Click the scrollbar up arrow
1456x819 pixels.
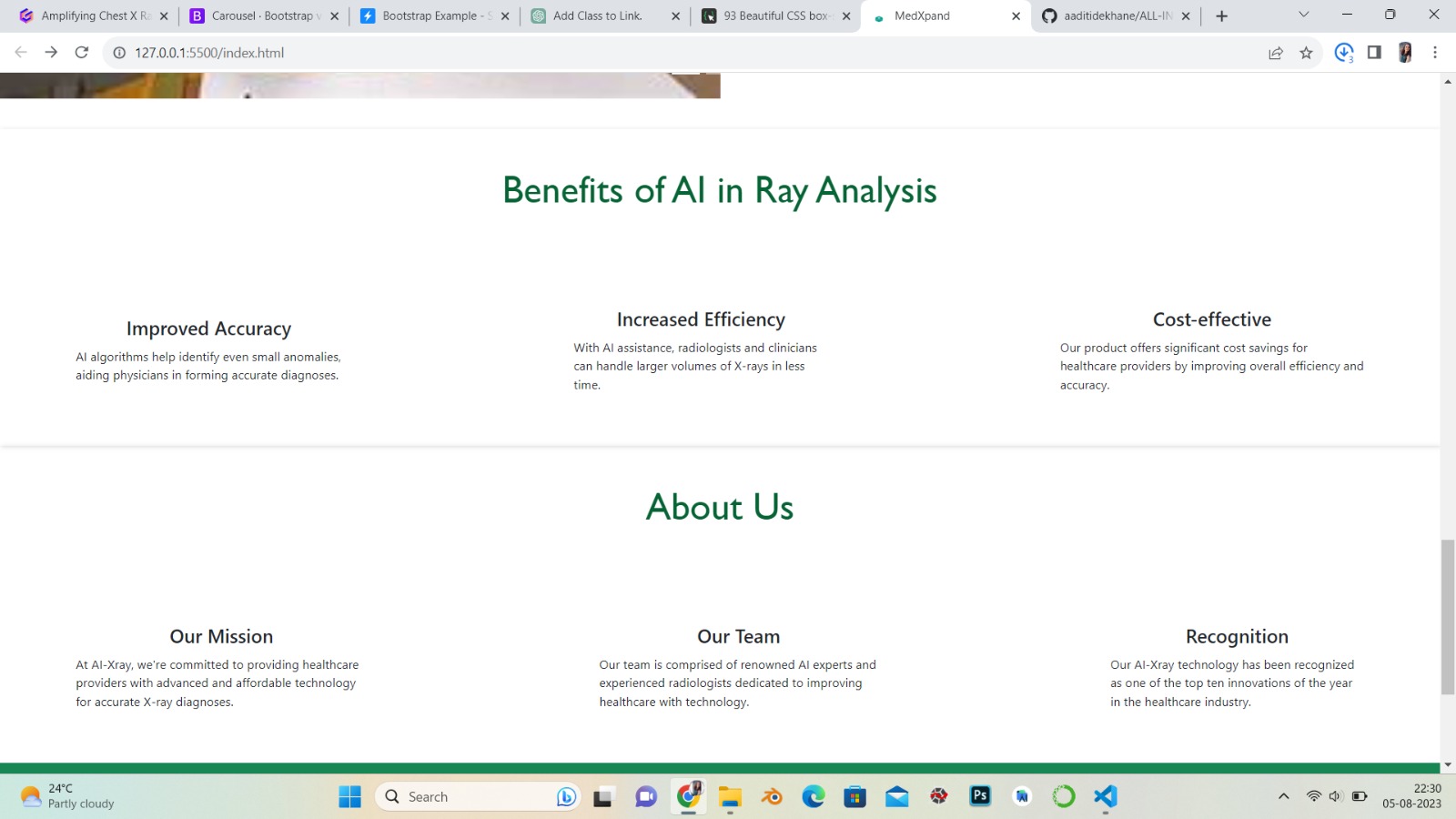1448,82
